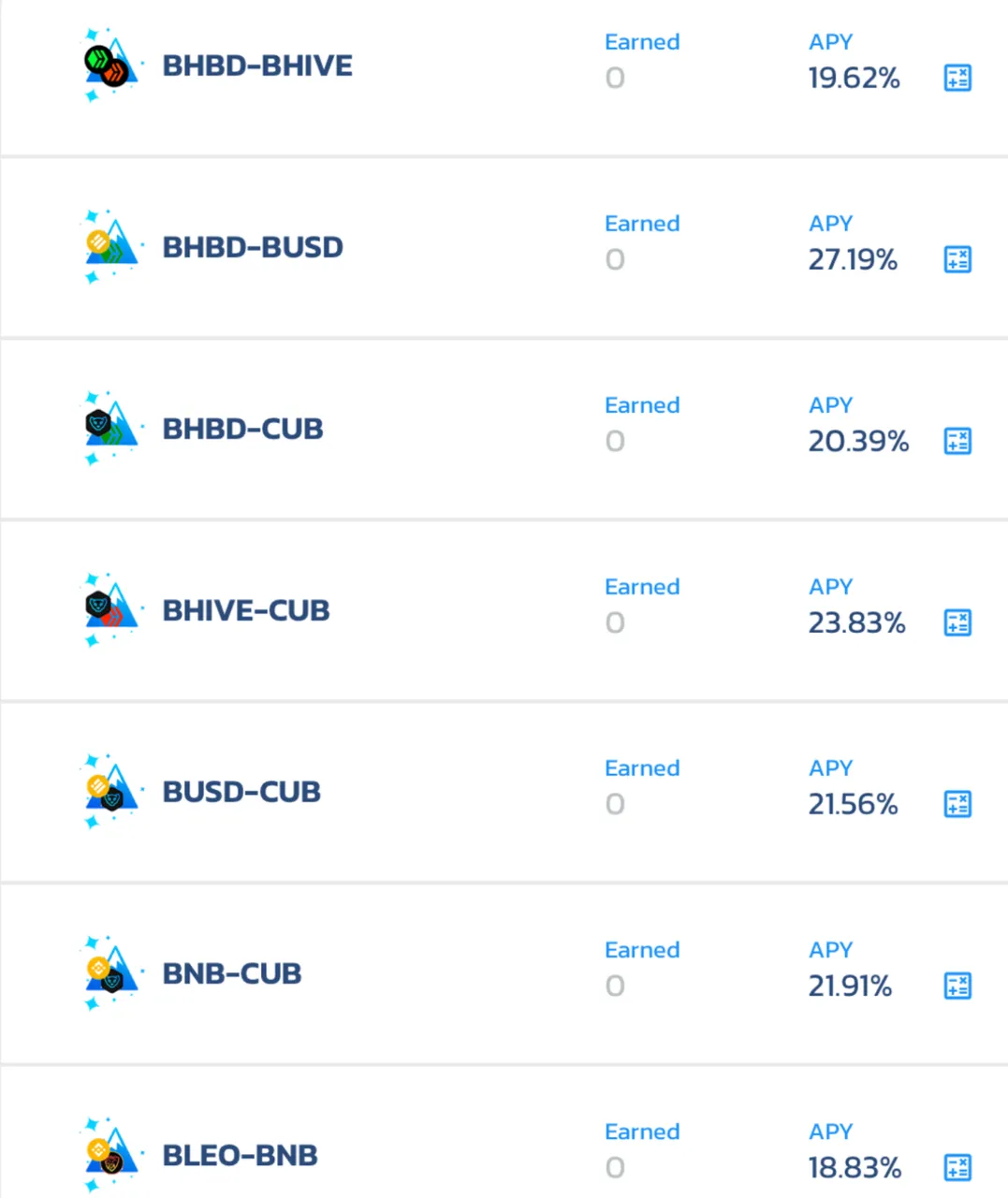This screenshot has height=1198, width=1008.
Task: Open APY calculator for BHBD-CUB
Action: (957, 441)
